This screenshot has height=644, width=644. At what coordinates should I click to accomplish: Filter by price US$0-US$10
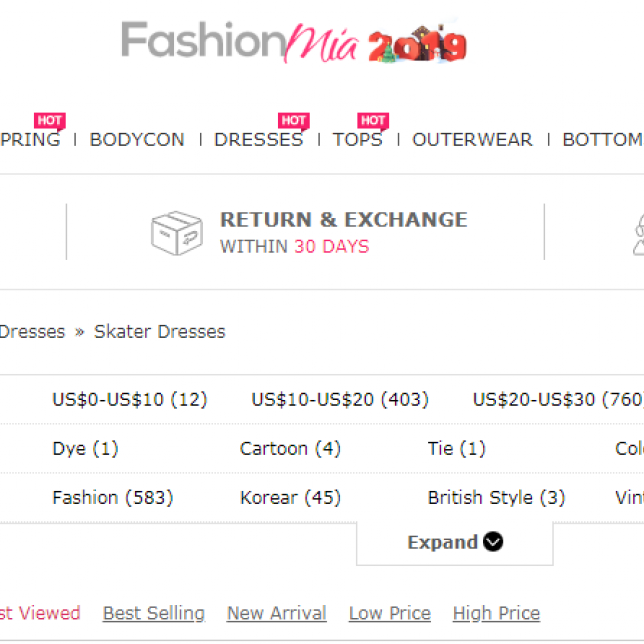[x=130, y=399]
